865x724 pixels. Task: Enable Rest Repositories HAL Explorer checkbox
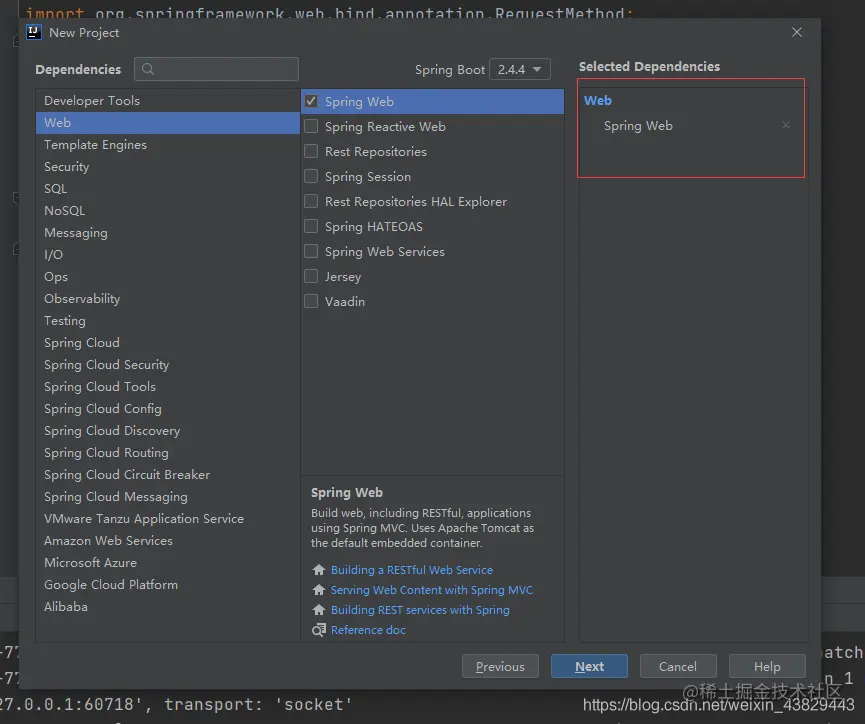311,201
